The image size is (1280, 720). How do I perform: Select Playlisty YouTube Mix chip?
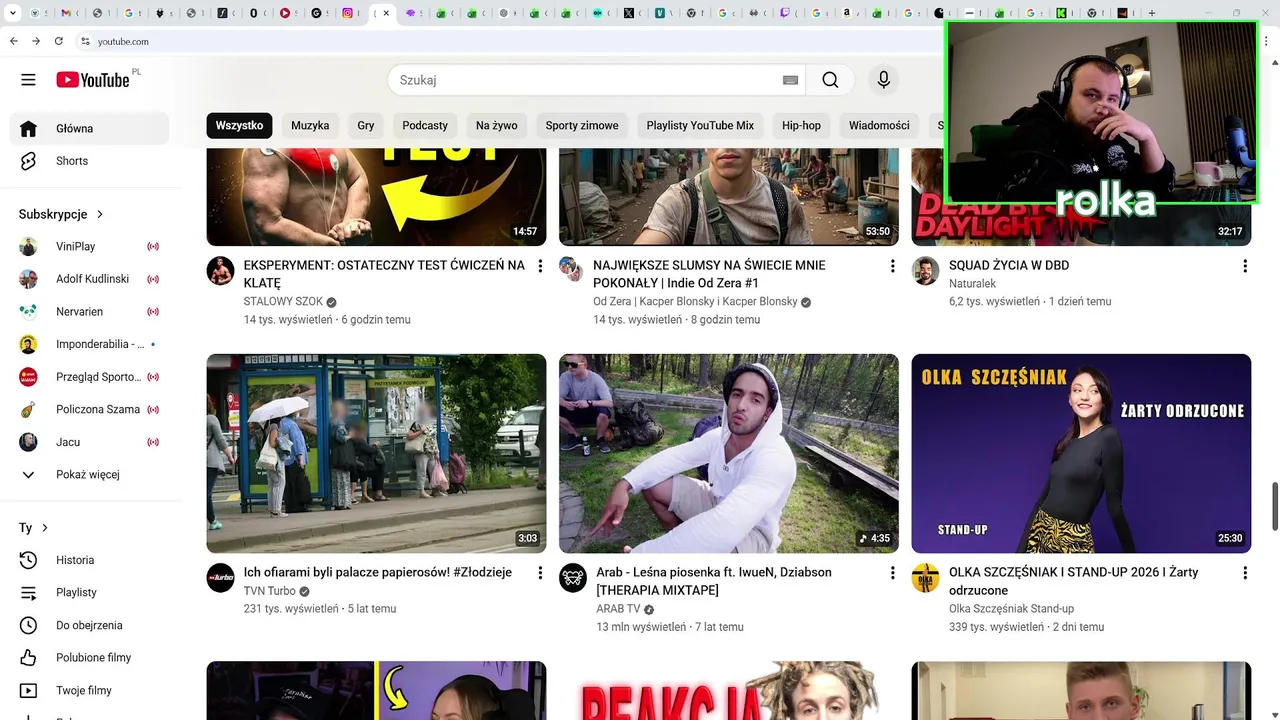tap(700, 125)
